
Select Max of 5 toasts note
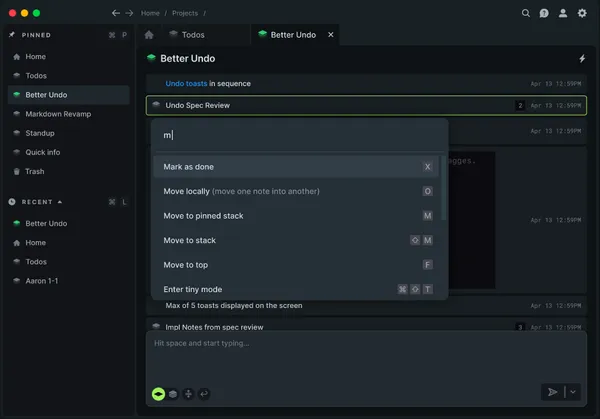tap(366, 305)
